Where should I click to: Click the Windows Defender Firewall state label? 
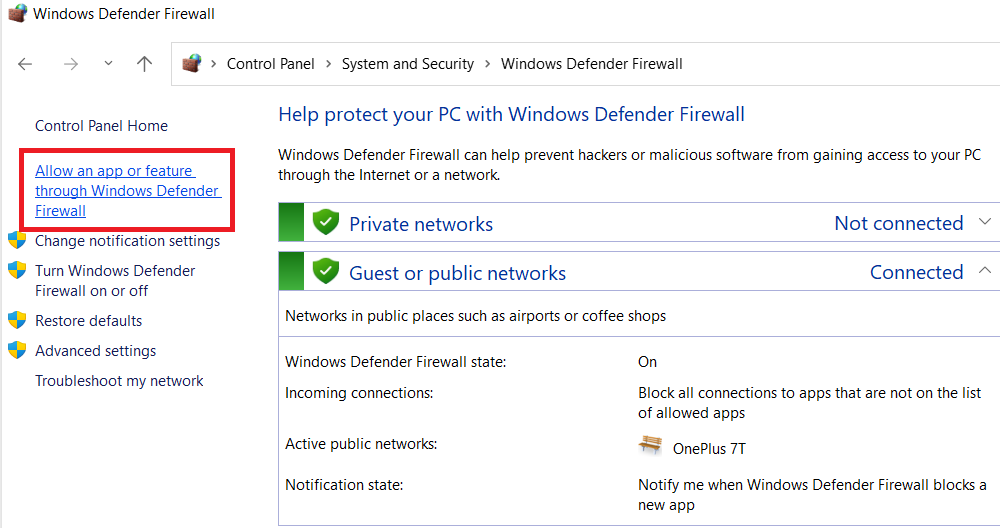[x=395, y=362]
